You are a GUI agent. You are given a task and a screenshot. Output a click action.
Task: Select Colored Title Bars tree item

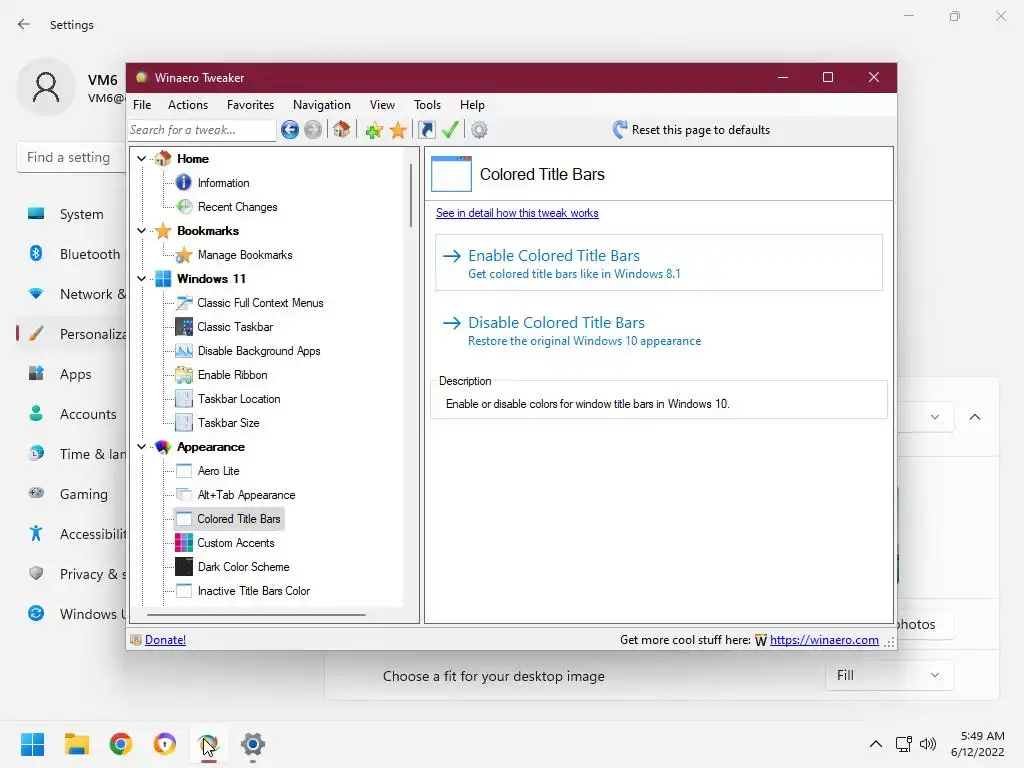click(x=238, y=519)
